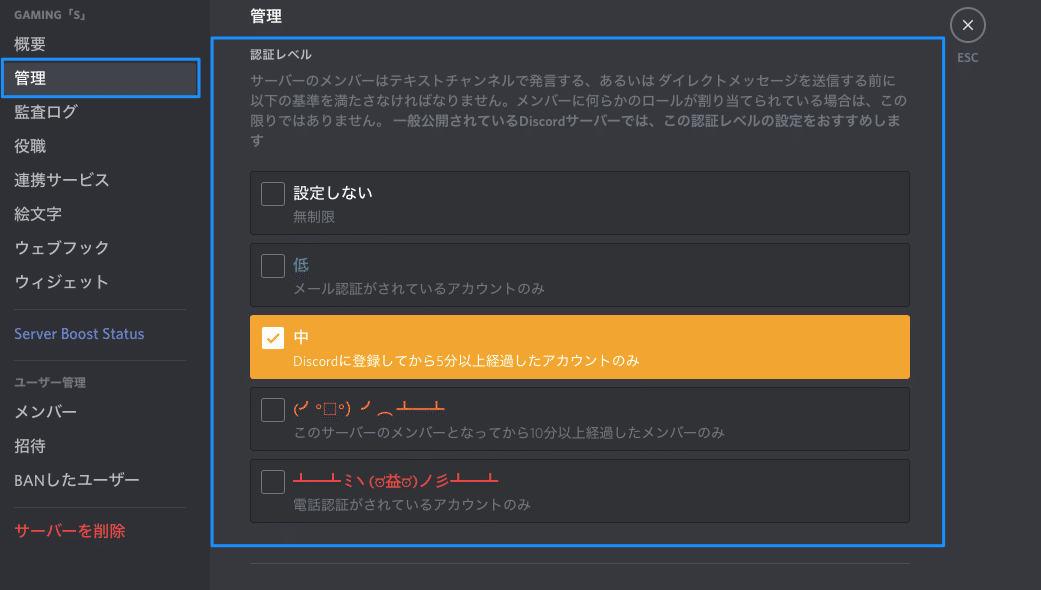The image size is (1041, 590).
Task: Go to 役職 roles settings
Action: click(x=30, y=146)
